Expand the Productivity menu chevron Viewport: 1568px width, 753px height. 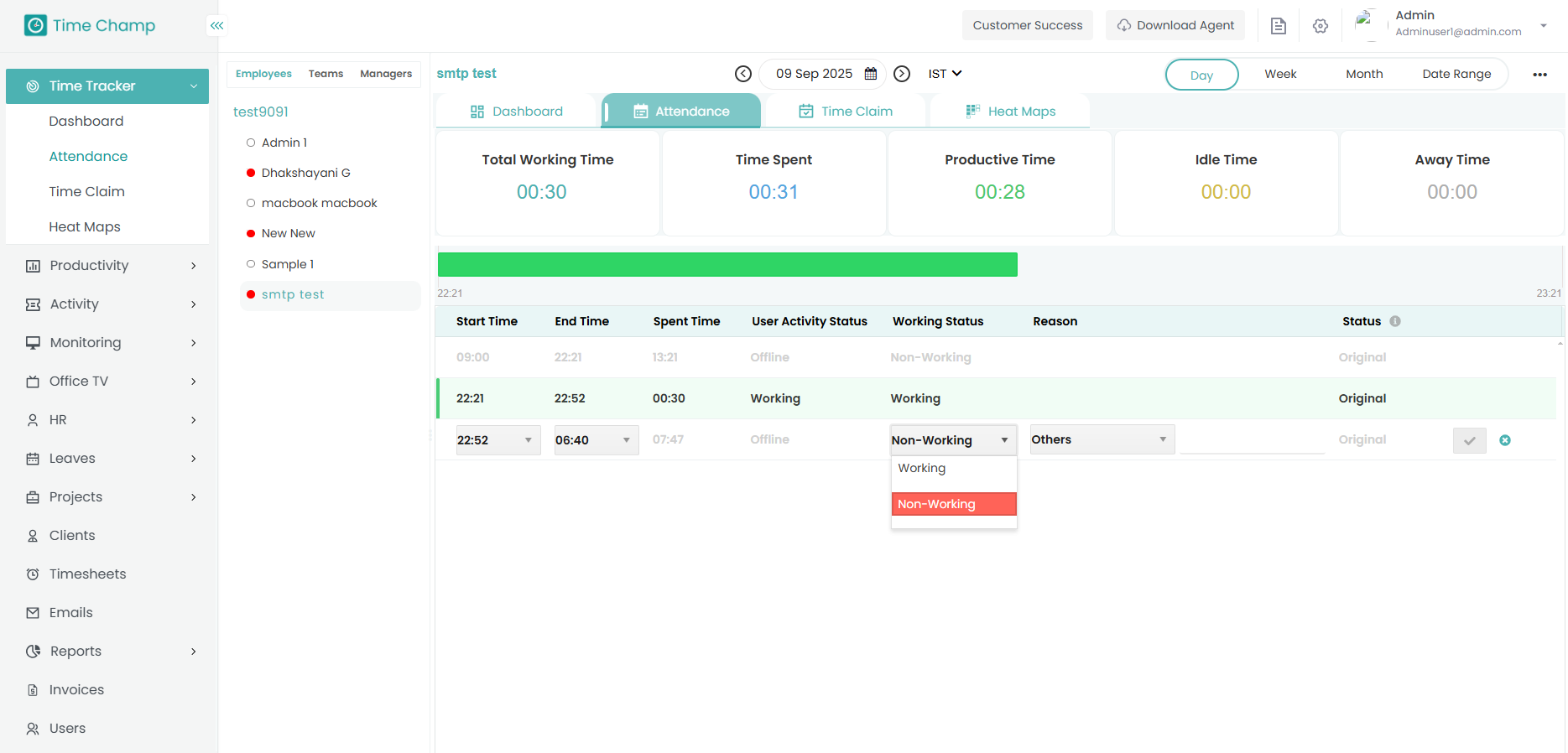pyautogui.click(x=194, y=266)
